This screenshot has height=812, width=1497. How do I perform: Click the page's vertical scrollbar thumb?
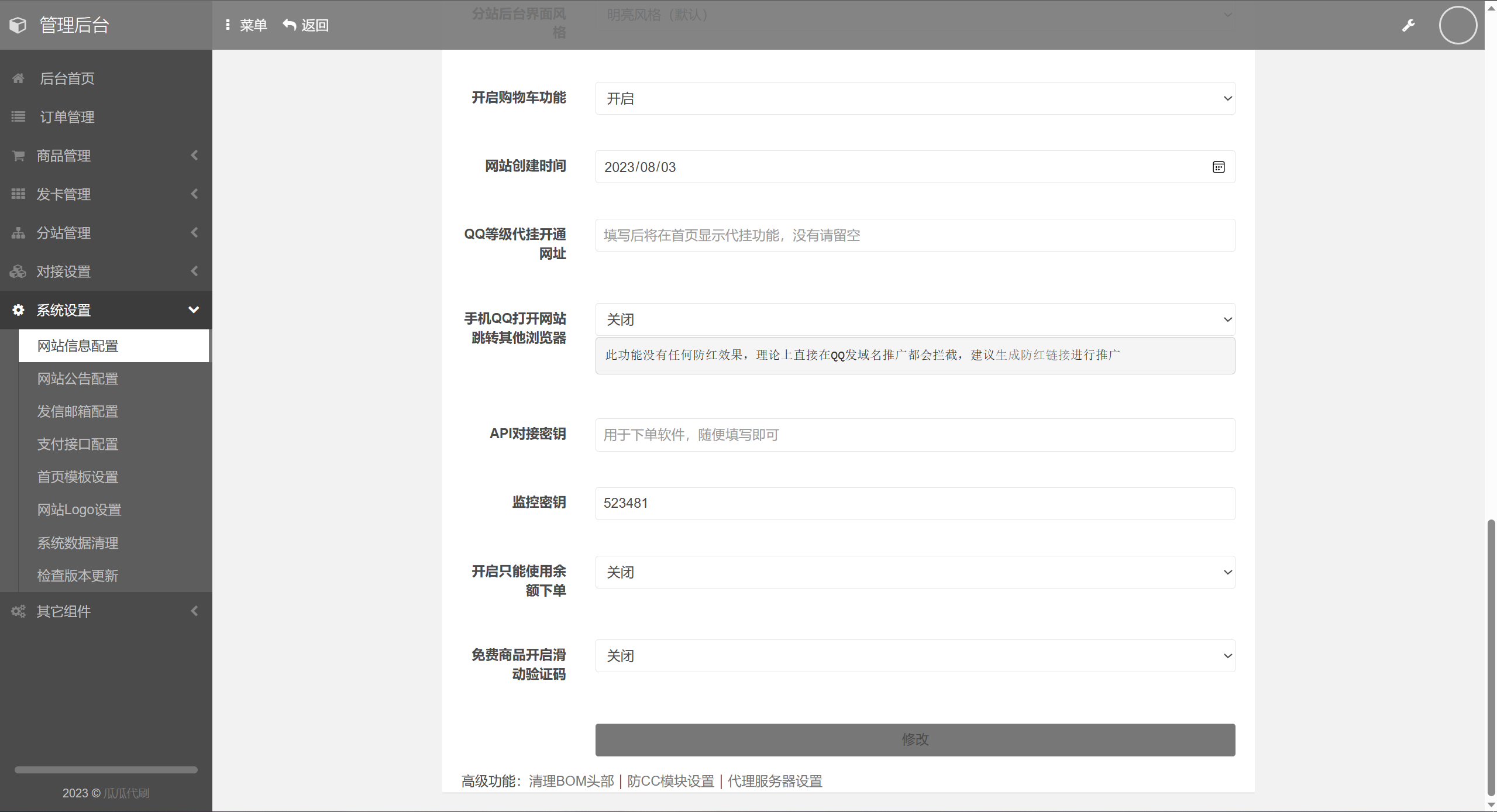tap(1491, 655)
